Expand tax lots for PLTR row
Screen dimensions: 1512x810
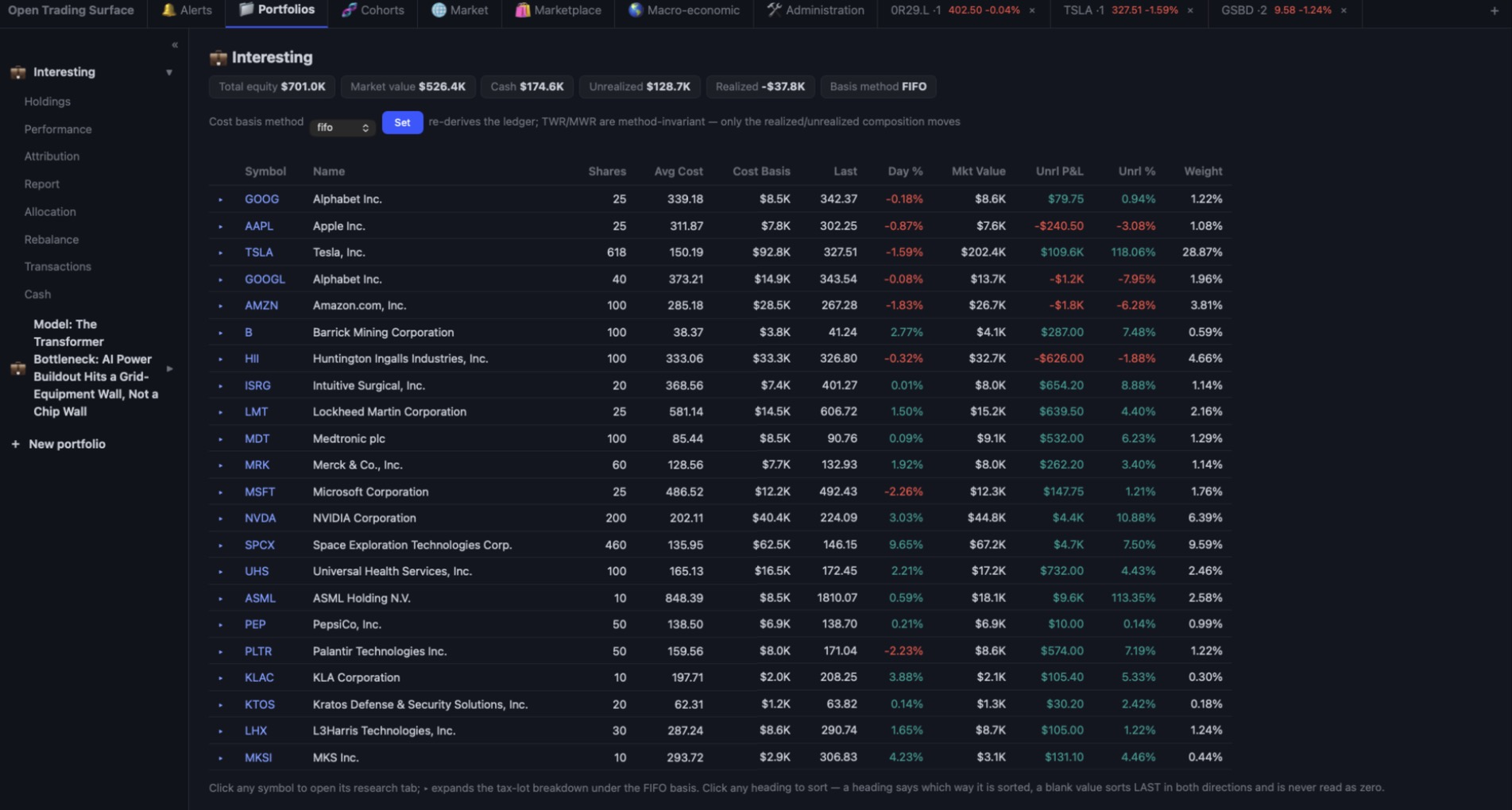point(221,652)
